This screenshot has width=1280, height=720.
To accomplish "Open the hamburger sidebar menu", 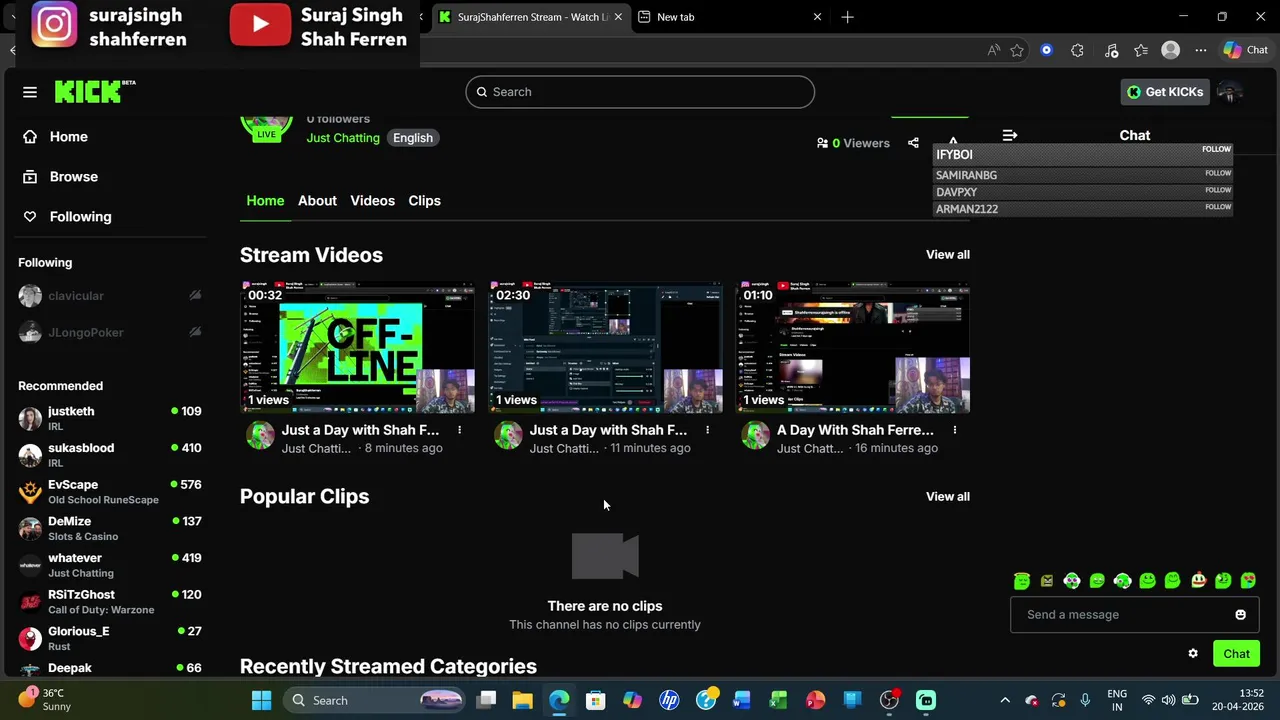I will pyautogui.click(x=30, y=92).
